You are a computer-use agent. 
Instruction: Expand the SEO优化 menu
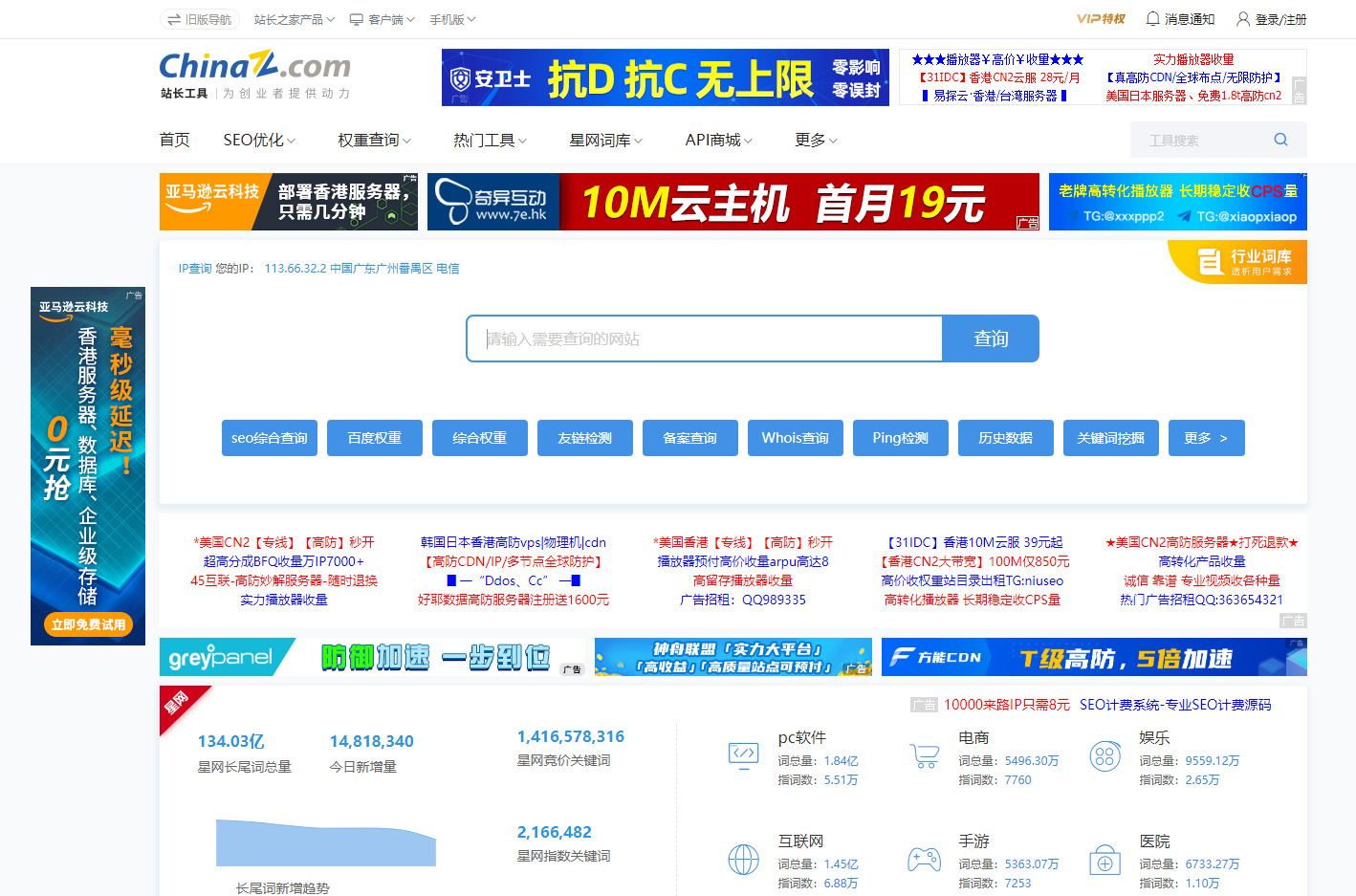click(x=259, y=141)
